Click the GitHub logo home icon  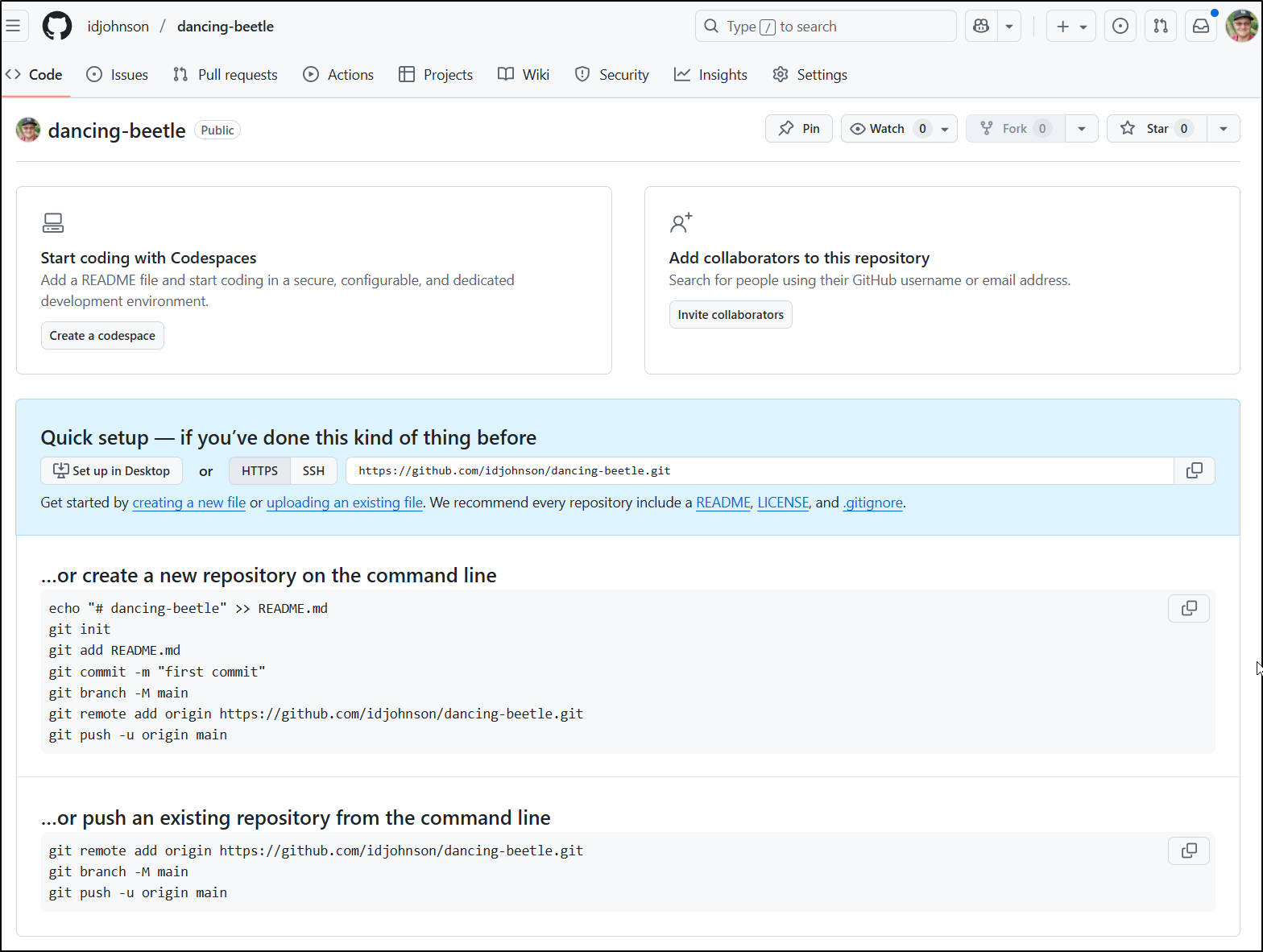57,27
